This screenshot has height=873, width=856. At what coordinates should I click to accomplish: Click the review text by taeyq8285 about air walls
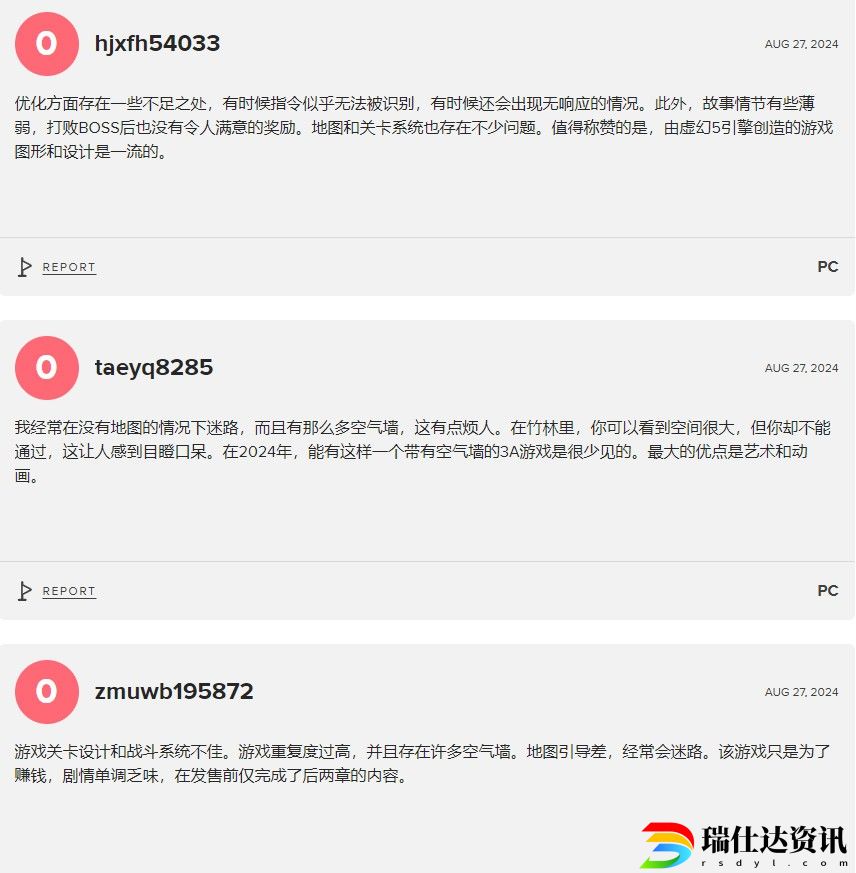click(423, 452)
